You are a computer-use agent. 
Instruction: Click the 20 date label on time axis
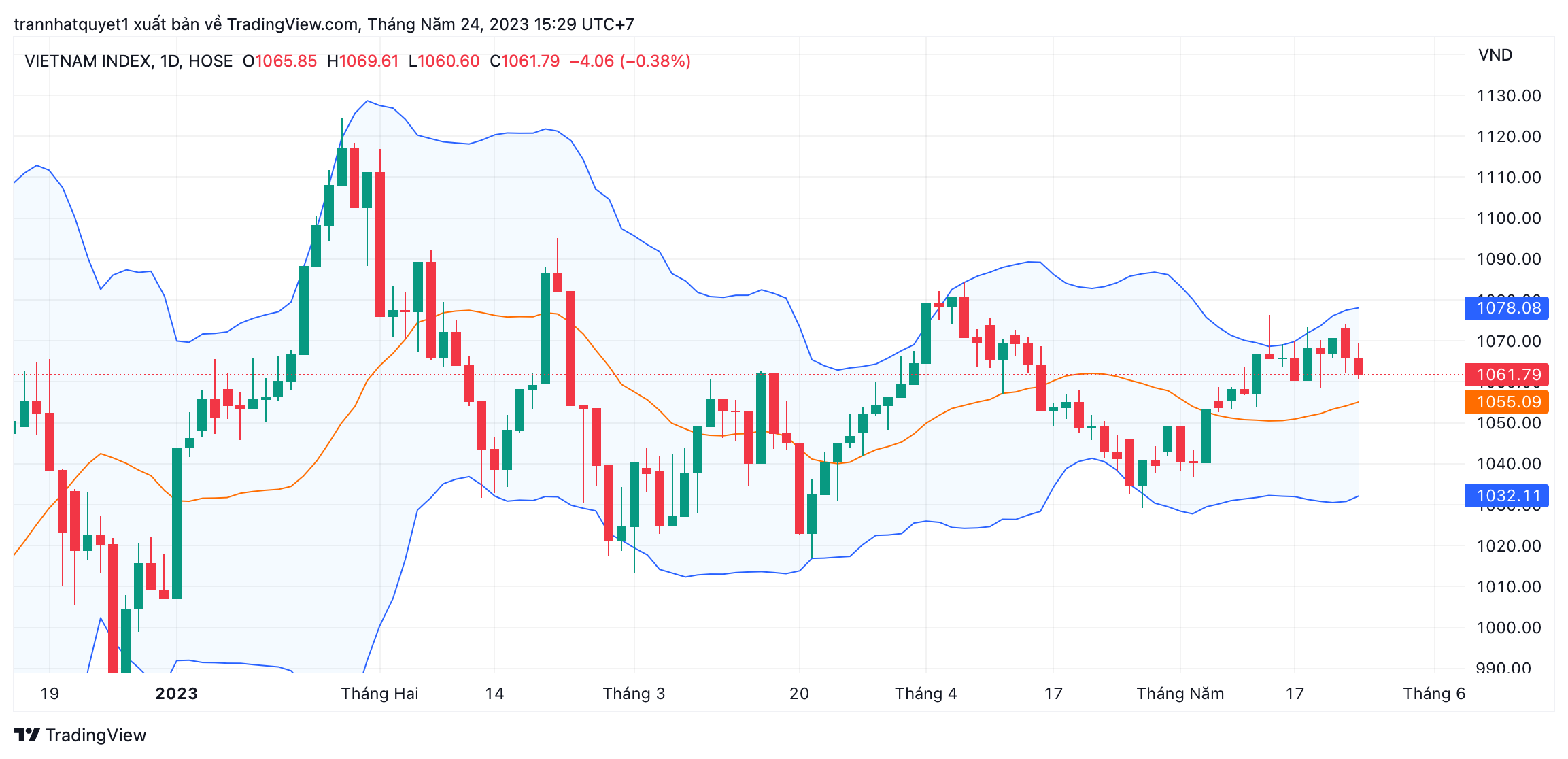pyautogui.click(x=800, y=694)
